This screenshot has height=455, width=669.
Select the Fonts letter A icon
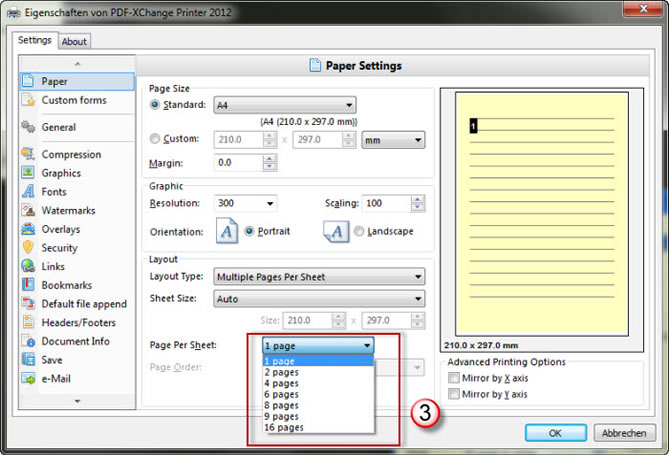click(x=28, y=191)
